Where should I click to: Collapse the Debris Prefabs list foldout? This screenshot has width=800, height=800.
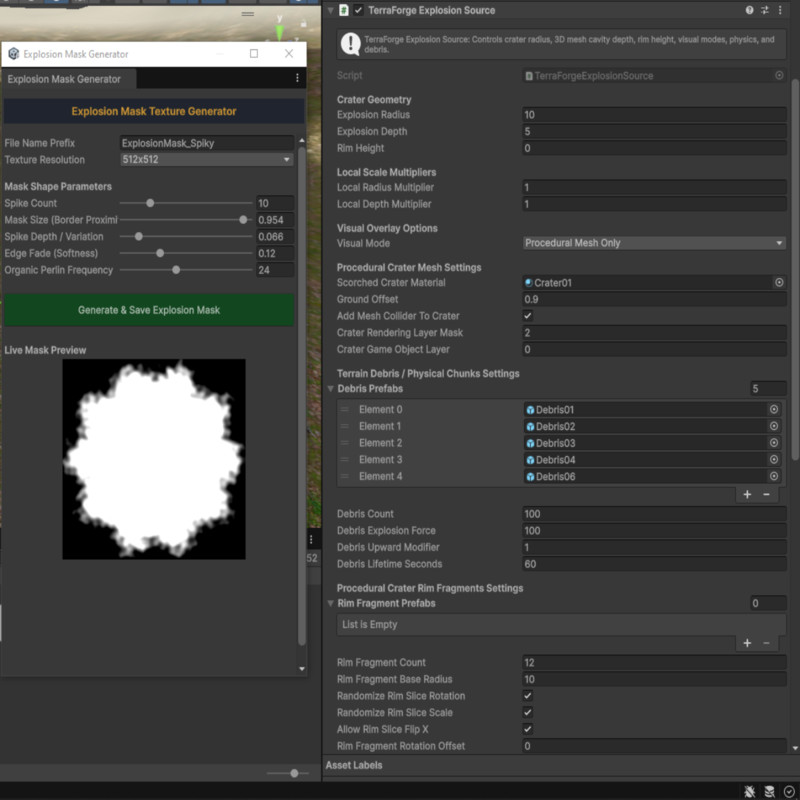point(330,389)
